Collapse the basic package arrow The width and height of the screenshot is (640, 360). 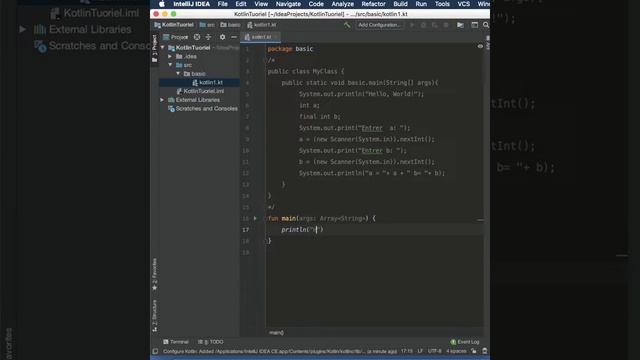[x=178, y=73]
